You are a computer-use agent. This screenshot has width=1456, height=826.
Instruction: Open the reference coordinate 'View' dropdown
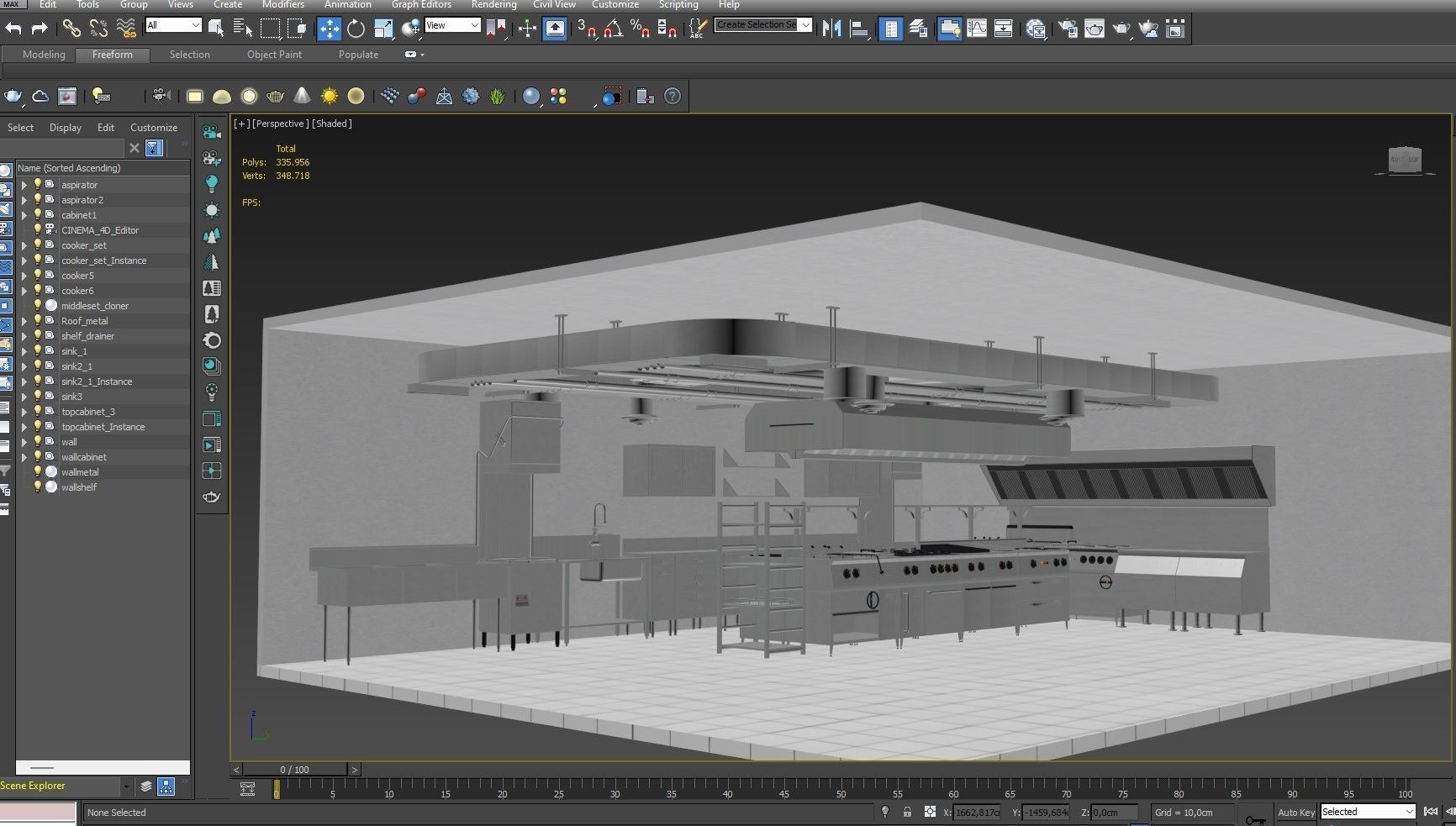(452, 25)
